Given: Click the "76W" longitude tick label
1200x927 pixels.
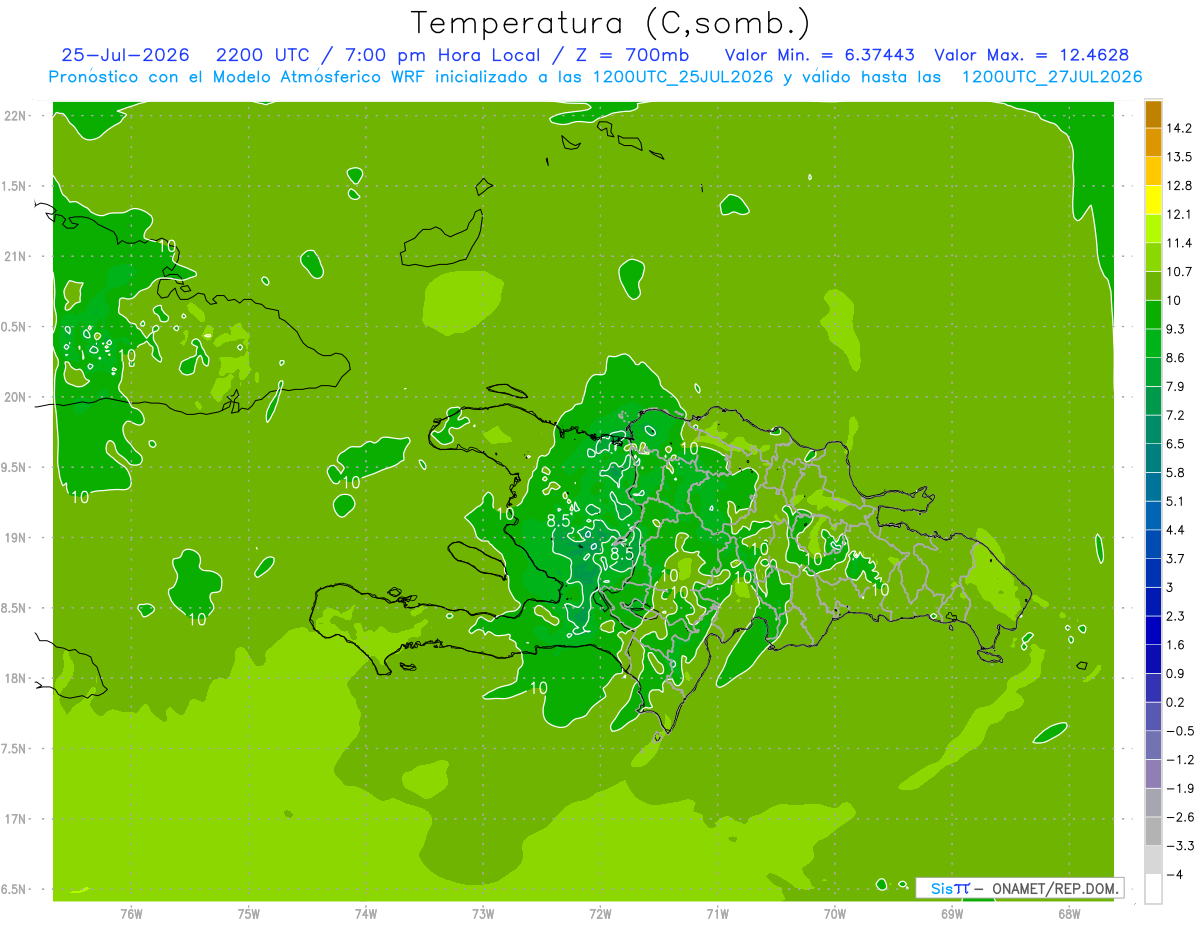Looking at the screenshot, I should point(131,914).
